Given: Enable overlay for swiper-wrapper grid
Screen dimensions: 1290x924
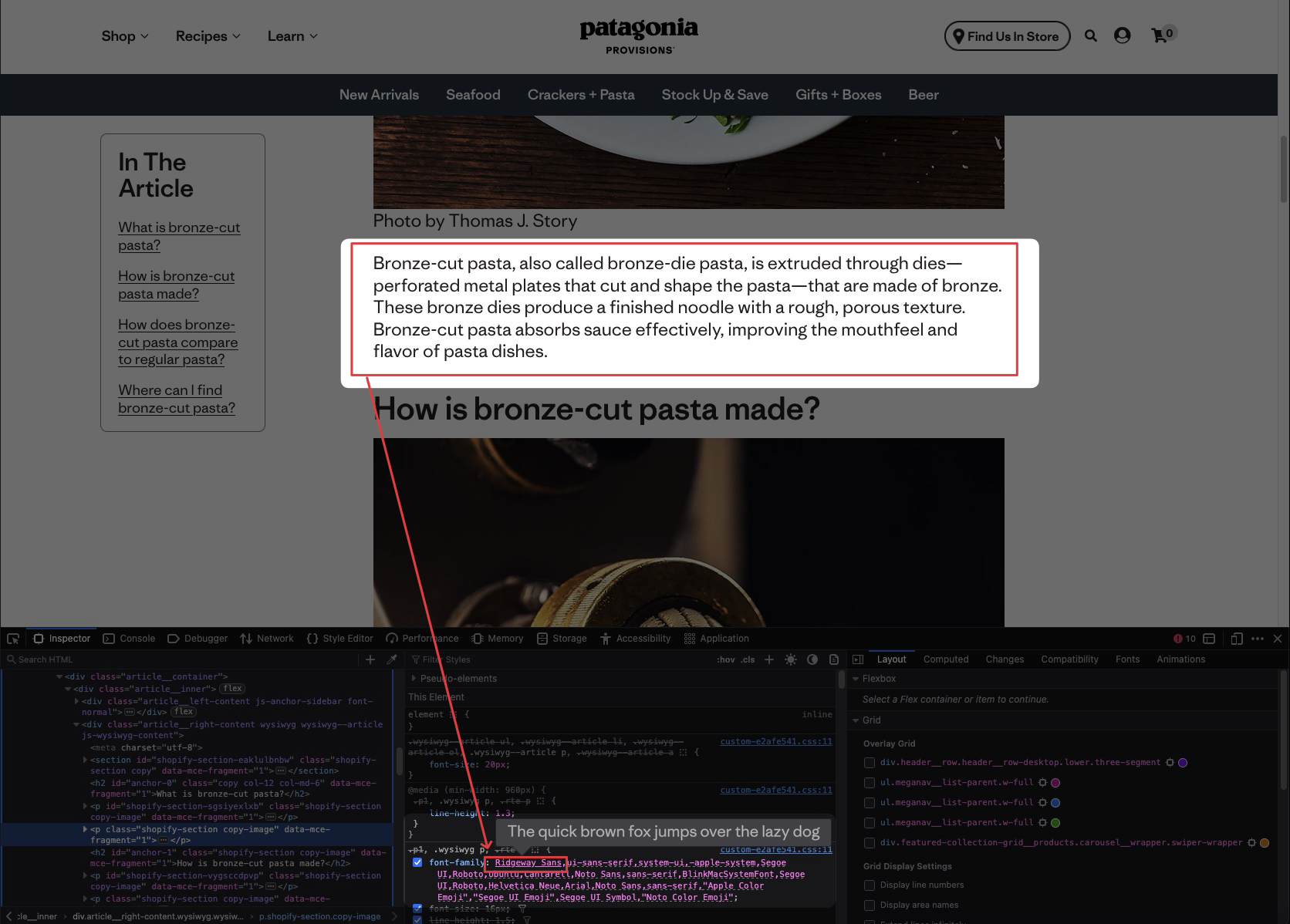Looking at the screenshot, I should tap(870, 843).
